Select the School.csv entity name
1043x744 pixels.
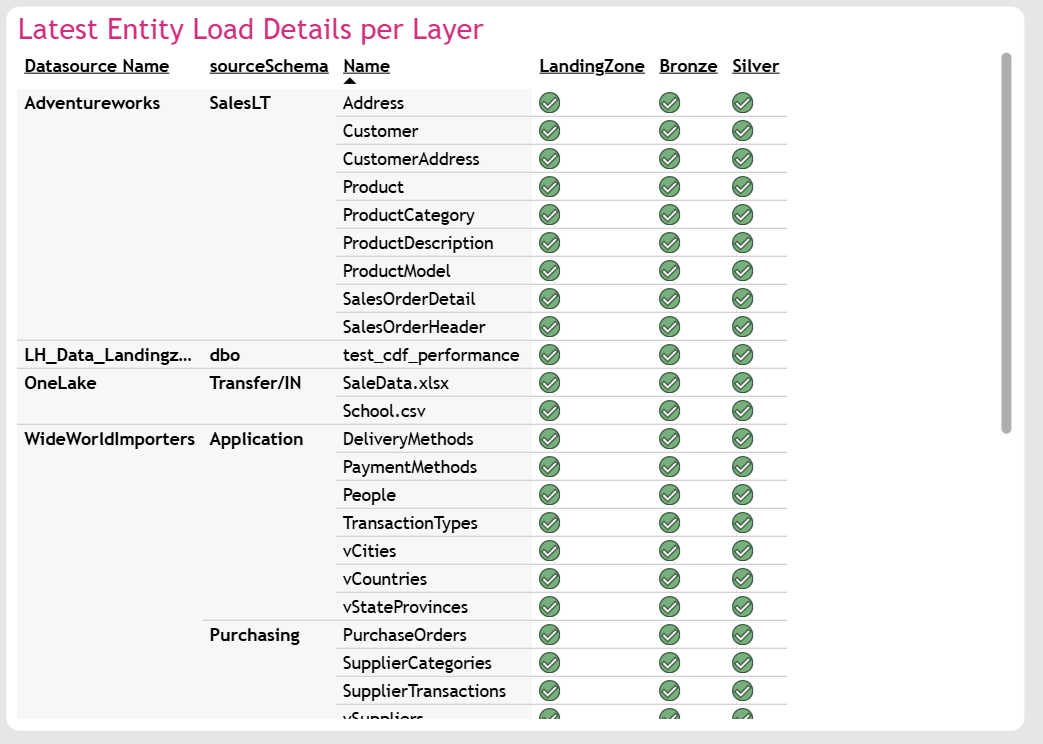(x=384, y=411)
